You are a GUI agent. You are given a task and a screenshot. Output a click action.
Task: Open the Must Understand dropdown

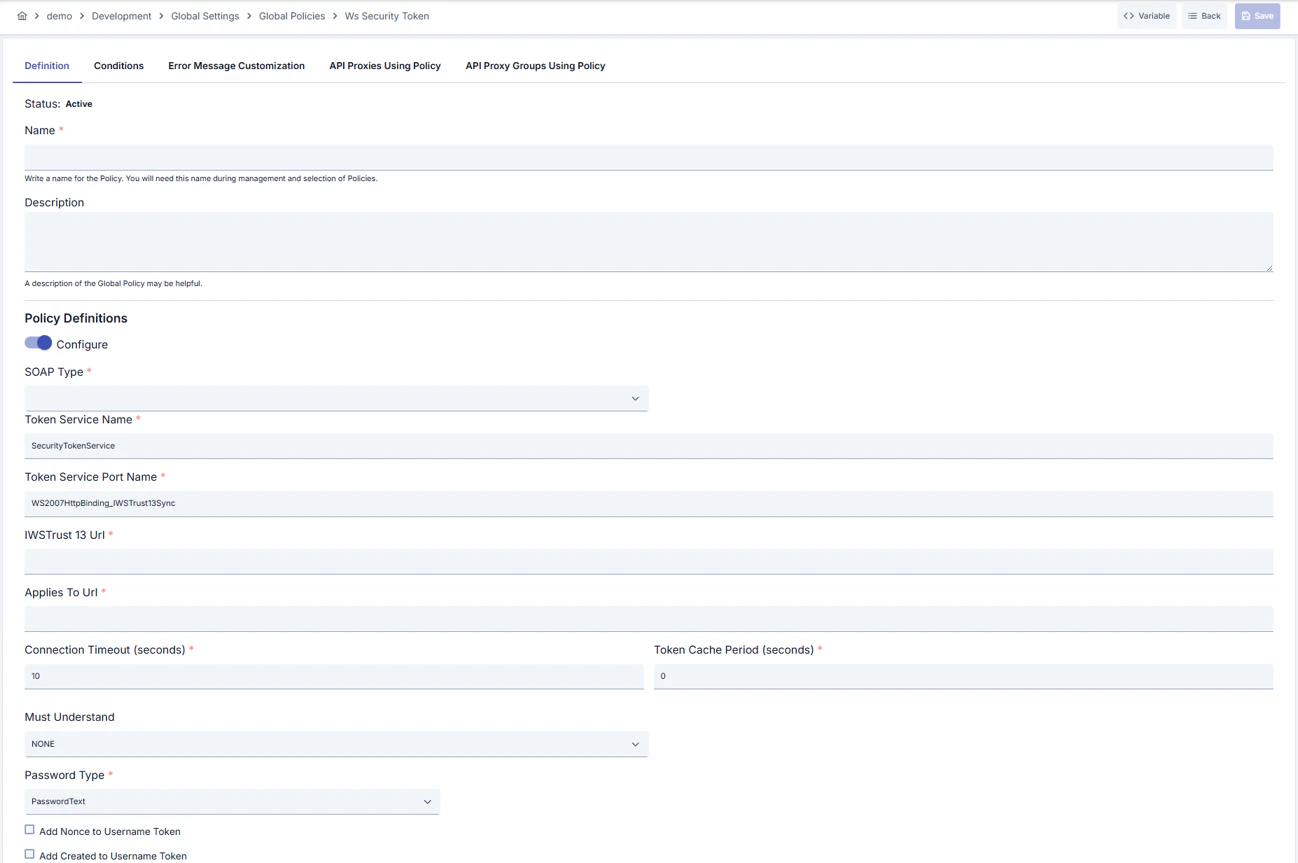(x=336, y=744)
